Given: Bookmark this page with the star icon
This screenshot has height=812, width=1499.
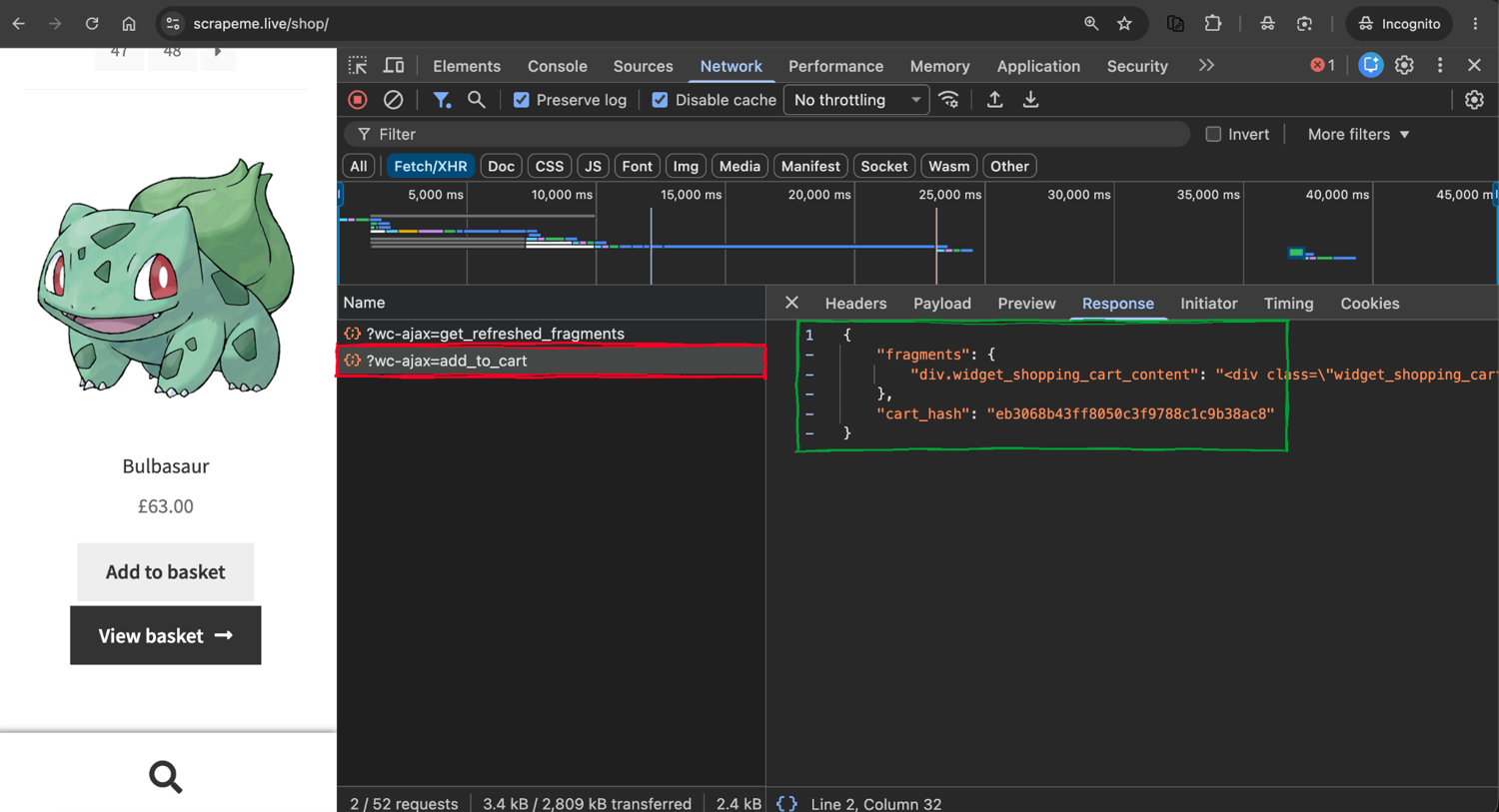Looking at the screenshot, I should click(1124, 23).
